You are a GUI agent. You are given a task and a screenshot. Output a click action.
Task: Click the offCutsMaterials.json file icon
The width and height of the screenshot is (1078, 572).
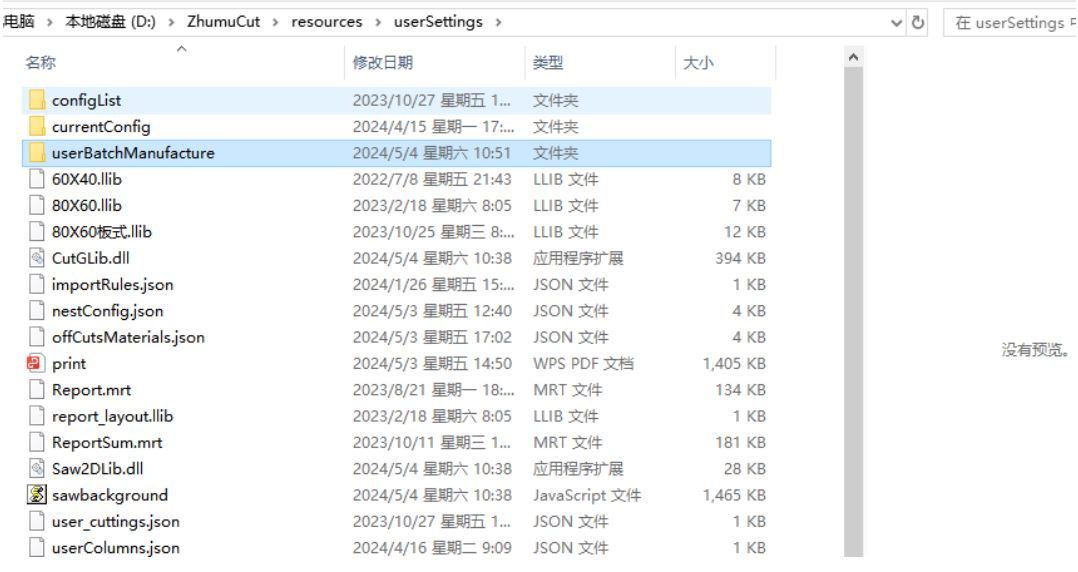coord(37,338)
